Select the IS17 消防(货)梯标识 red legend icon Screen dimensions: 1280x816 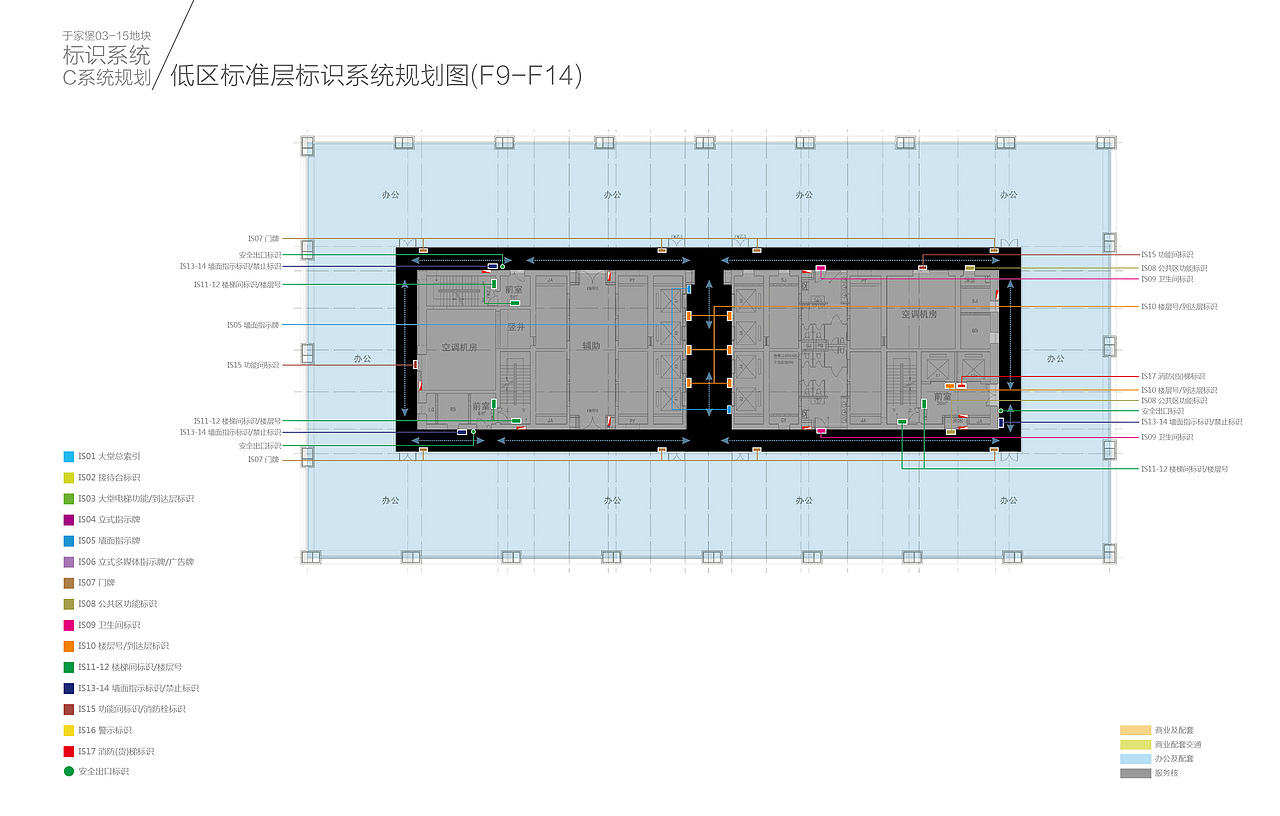pyautogui.click(x=68, y=751)
